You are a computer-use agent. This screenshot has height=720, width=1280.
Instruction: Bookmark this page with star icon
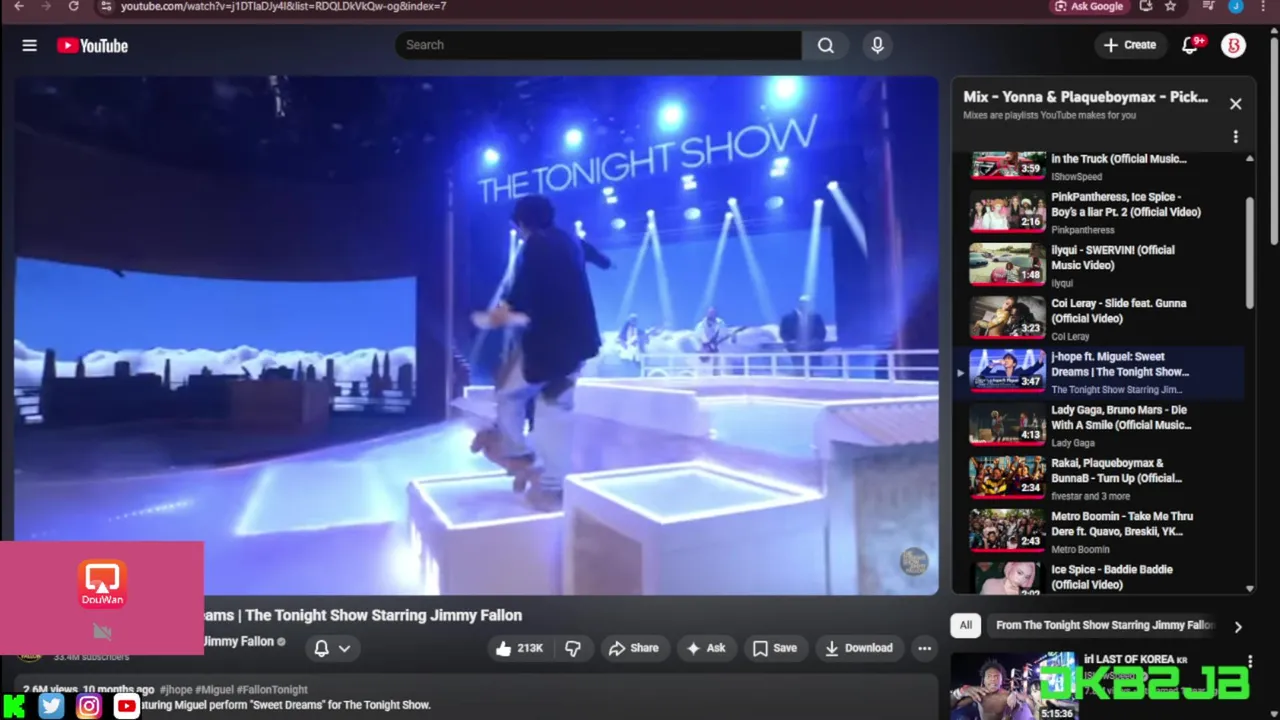(1170, 6)
